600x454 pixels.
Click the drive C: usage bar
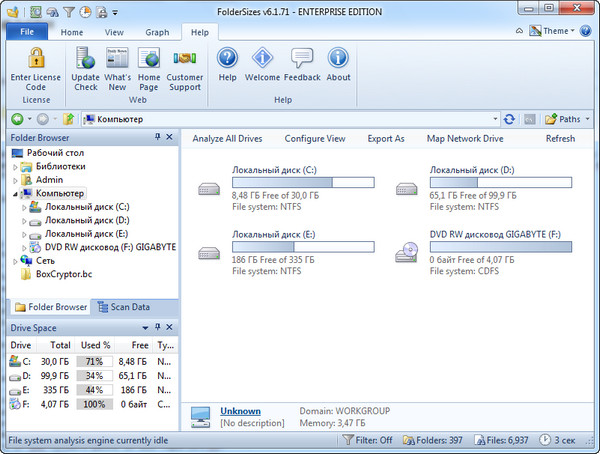303,183
